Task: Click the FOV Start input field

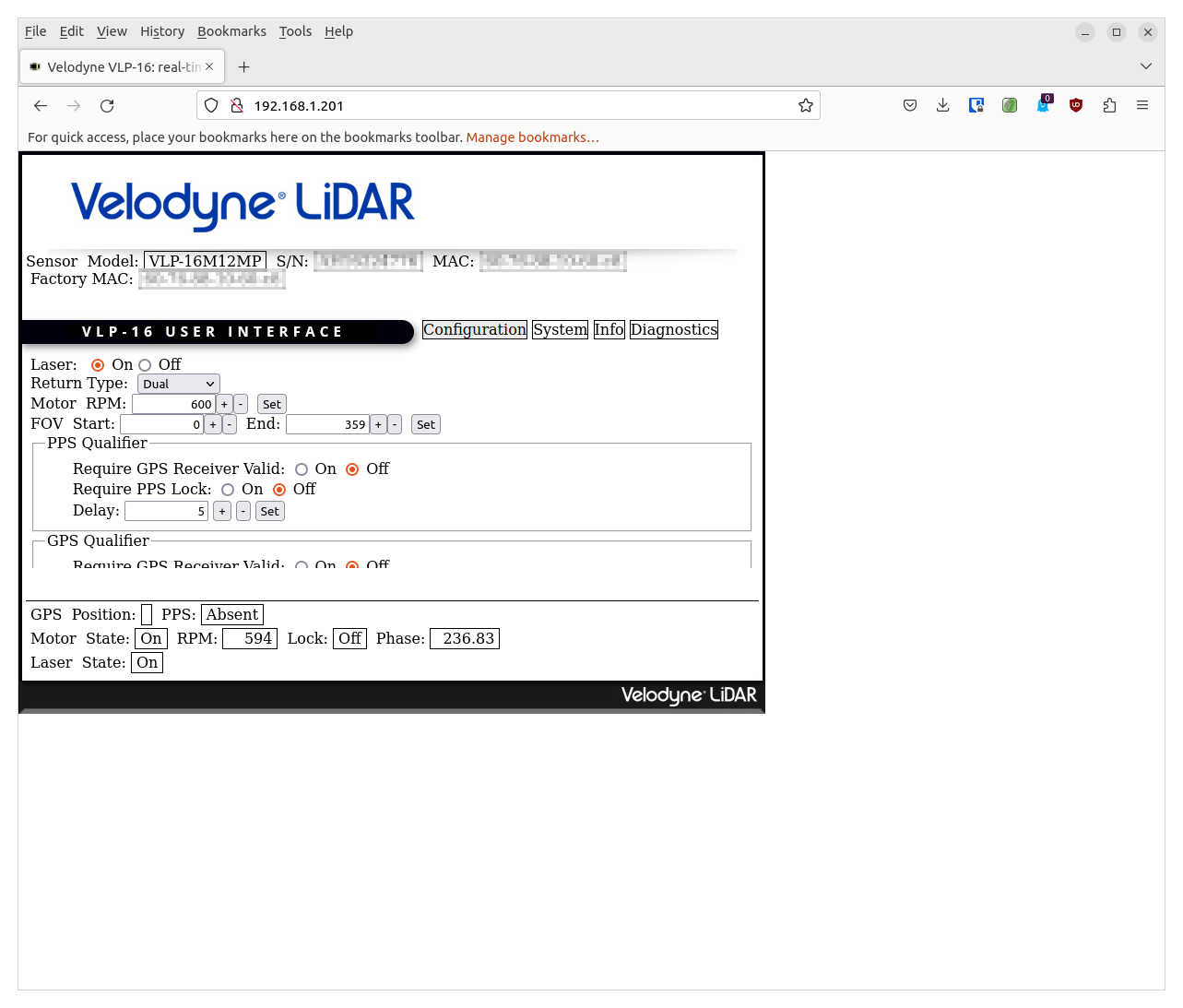Action: [161, 424]
